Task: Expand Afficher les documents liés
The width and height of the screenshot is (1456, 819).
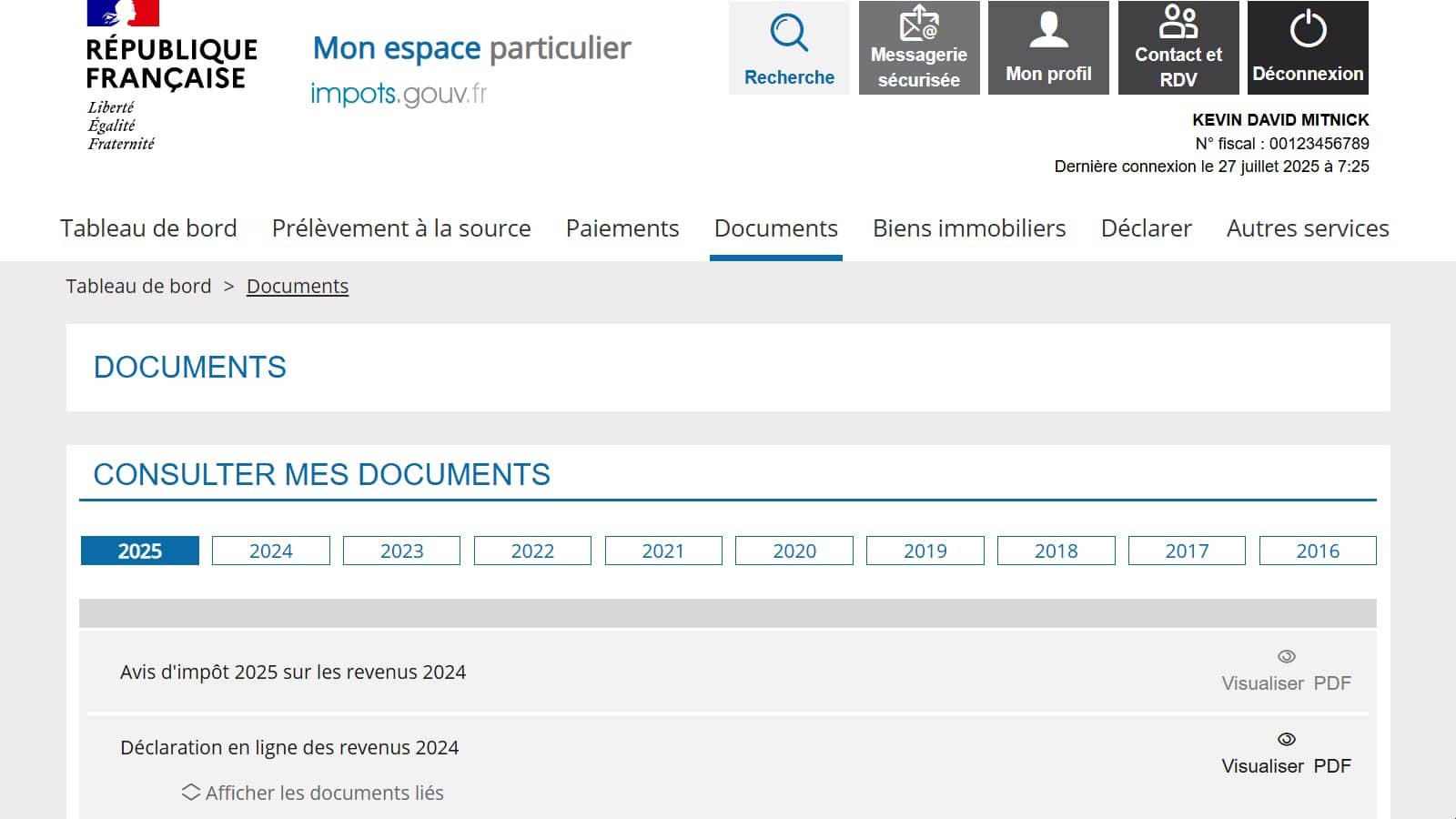Action: coord(312,793)
